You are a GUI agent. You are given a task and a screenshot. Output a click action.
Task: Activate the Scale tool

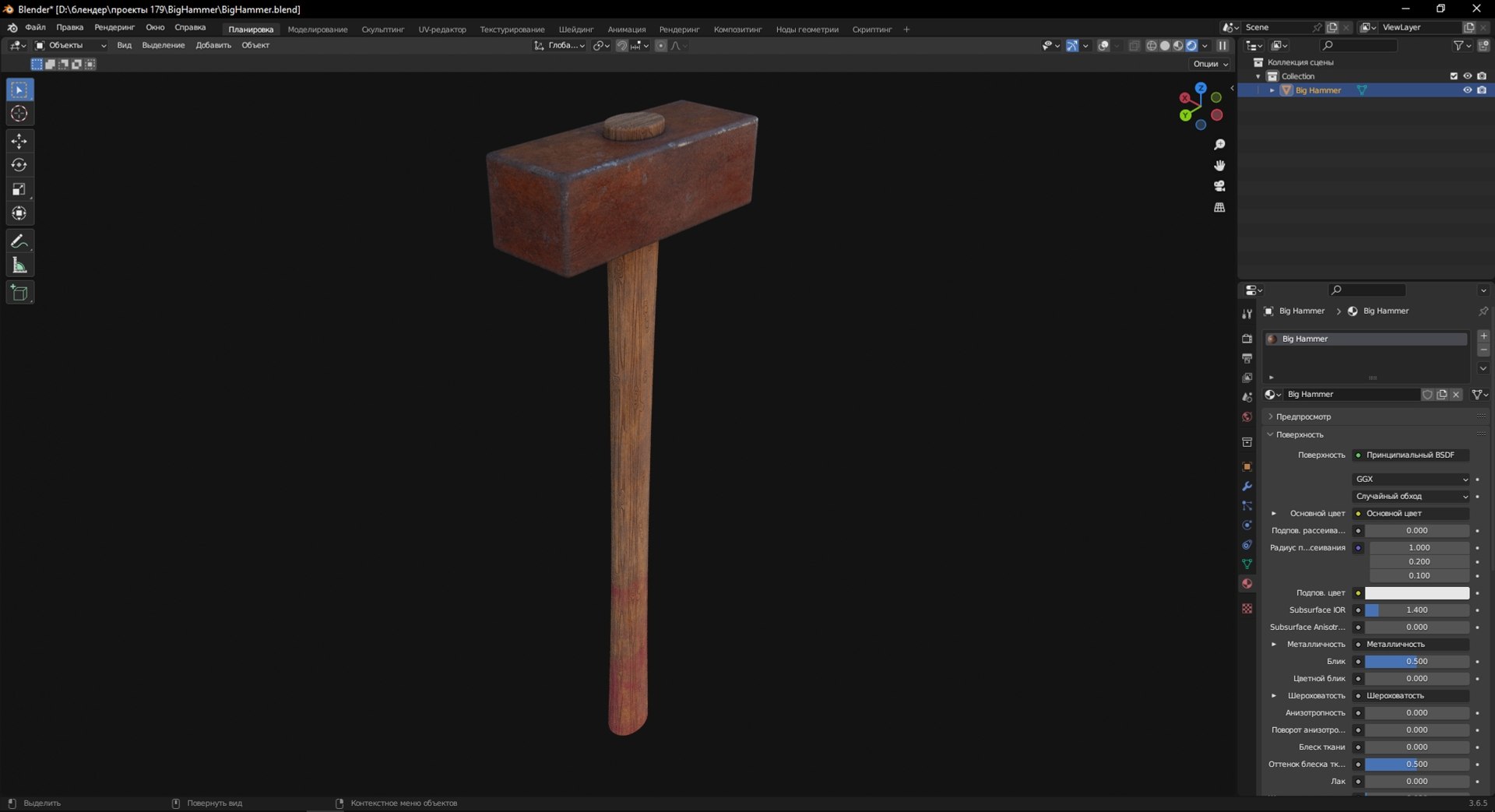point(19,189)
